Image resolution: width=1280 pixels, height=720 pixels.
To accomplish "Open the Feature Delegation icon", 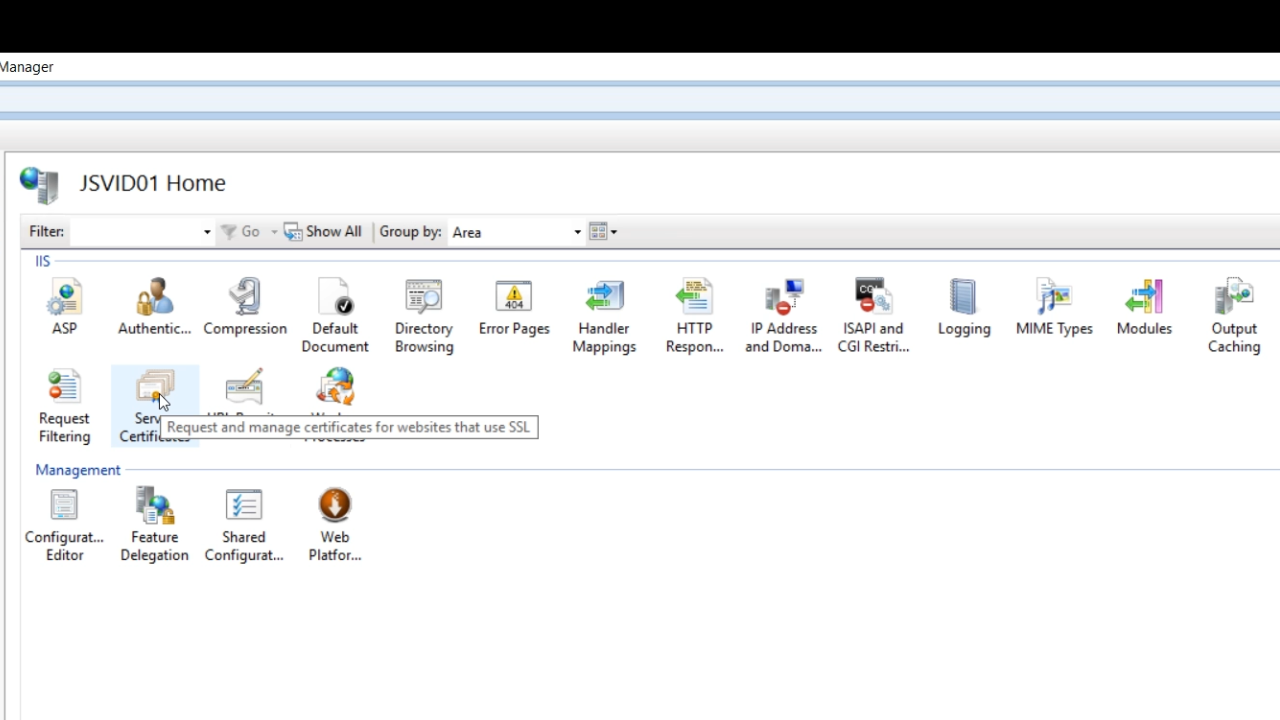I will pyautogui.click(x=154, y=506).
